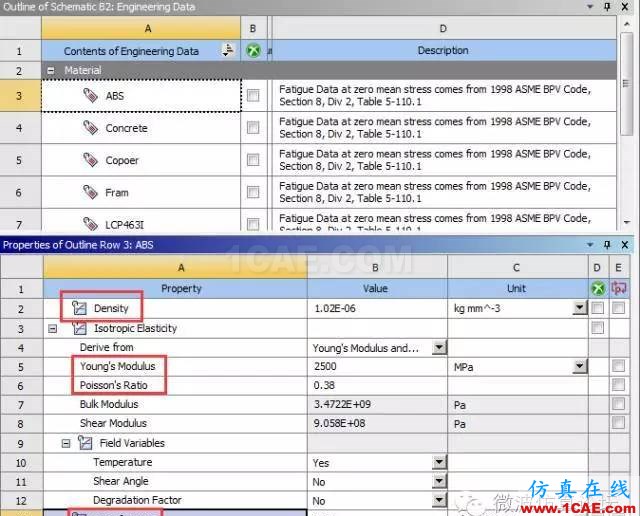Click the sort icon in Contents header

[228, 50]
